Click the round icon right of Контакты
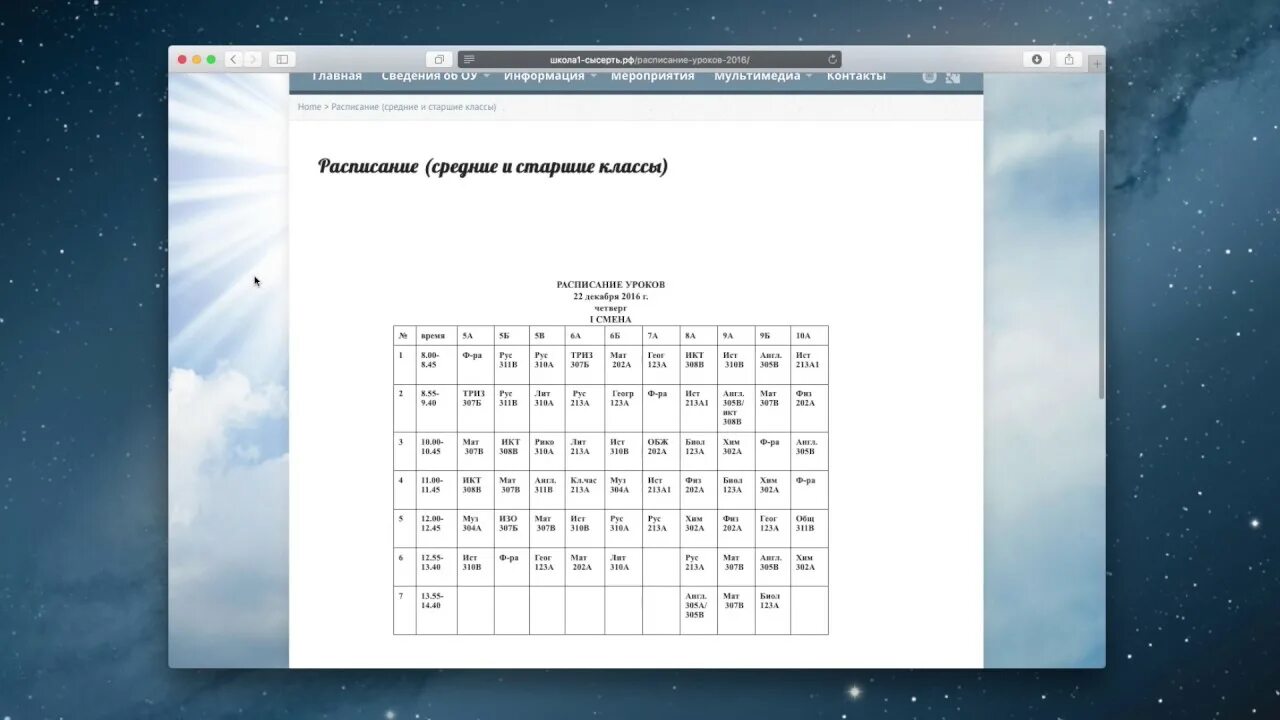The height and width of the screenshot is (720, 1280). (929, 77)
